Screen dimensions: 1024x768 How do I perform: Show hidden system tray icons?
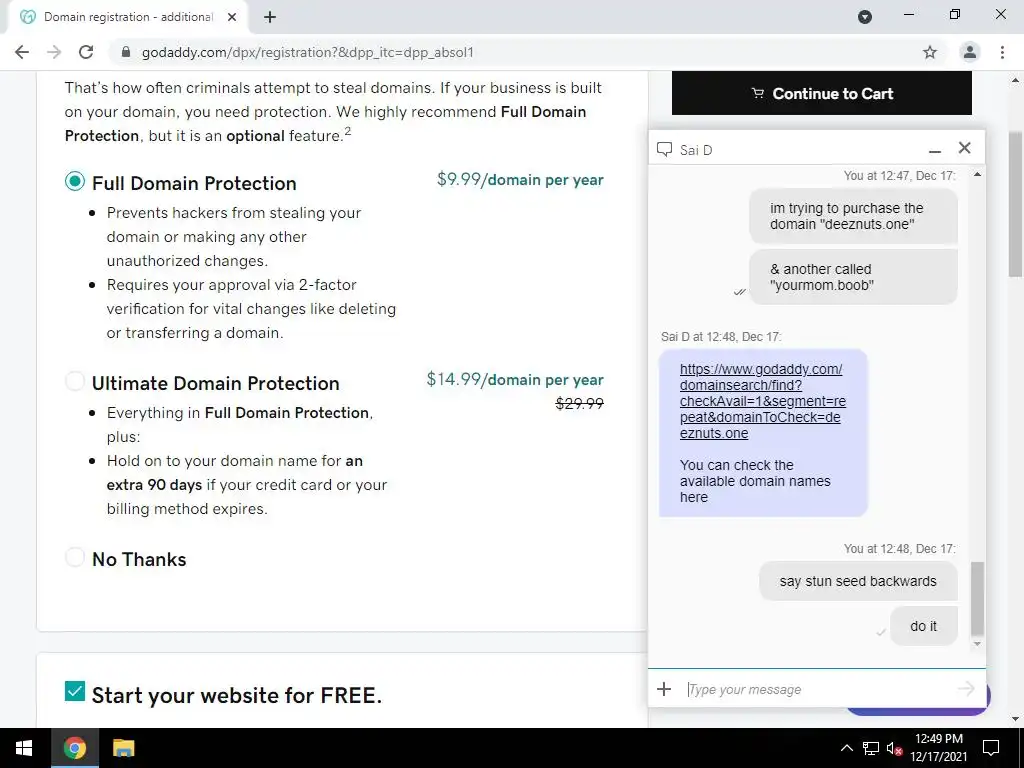pyautogui.click(x=846, y=748)
